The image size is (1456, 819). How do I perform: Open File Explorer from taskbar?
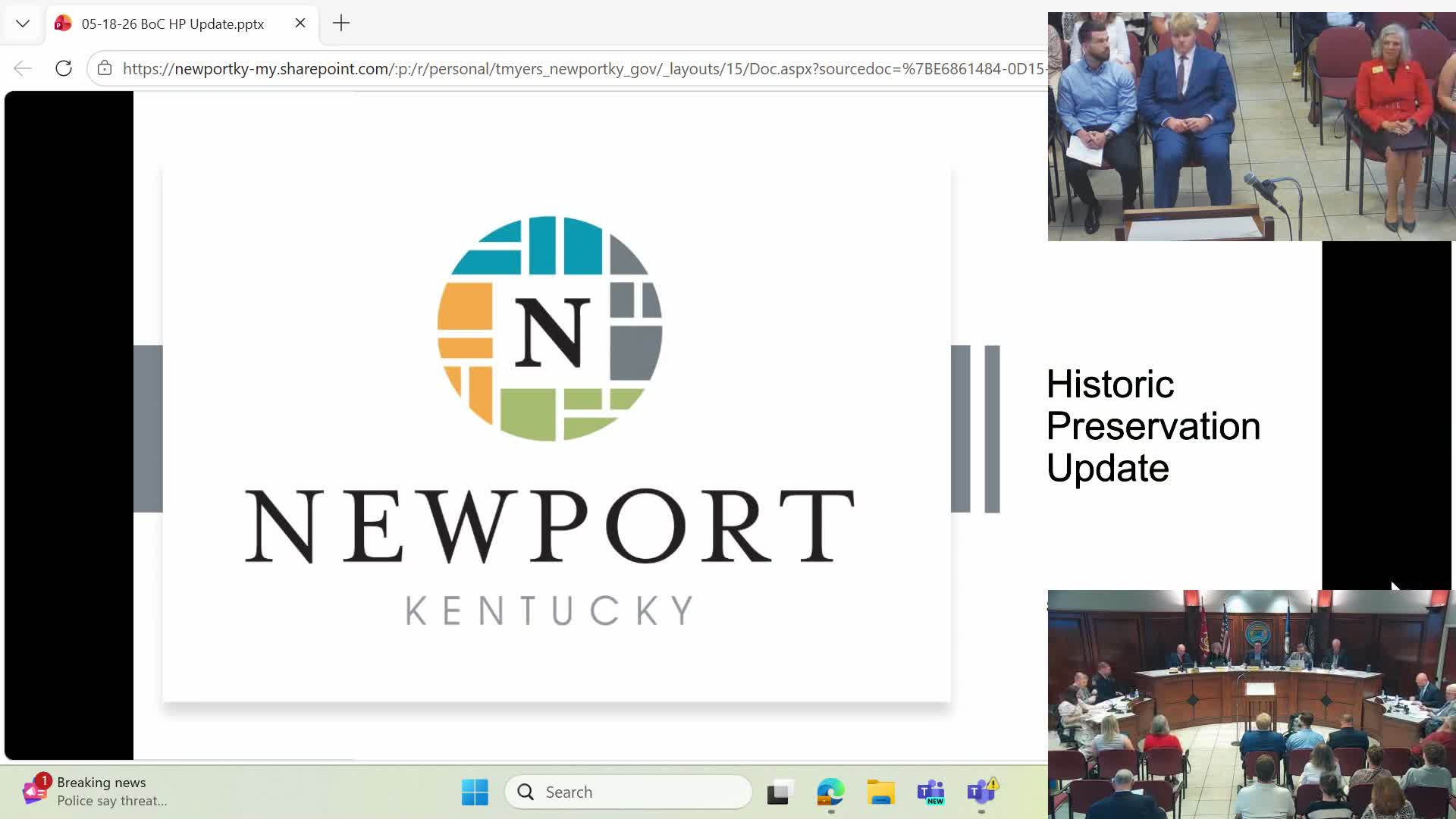click(x=881, y=792)
